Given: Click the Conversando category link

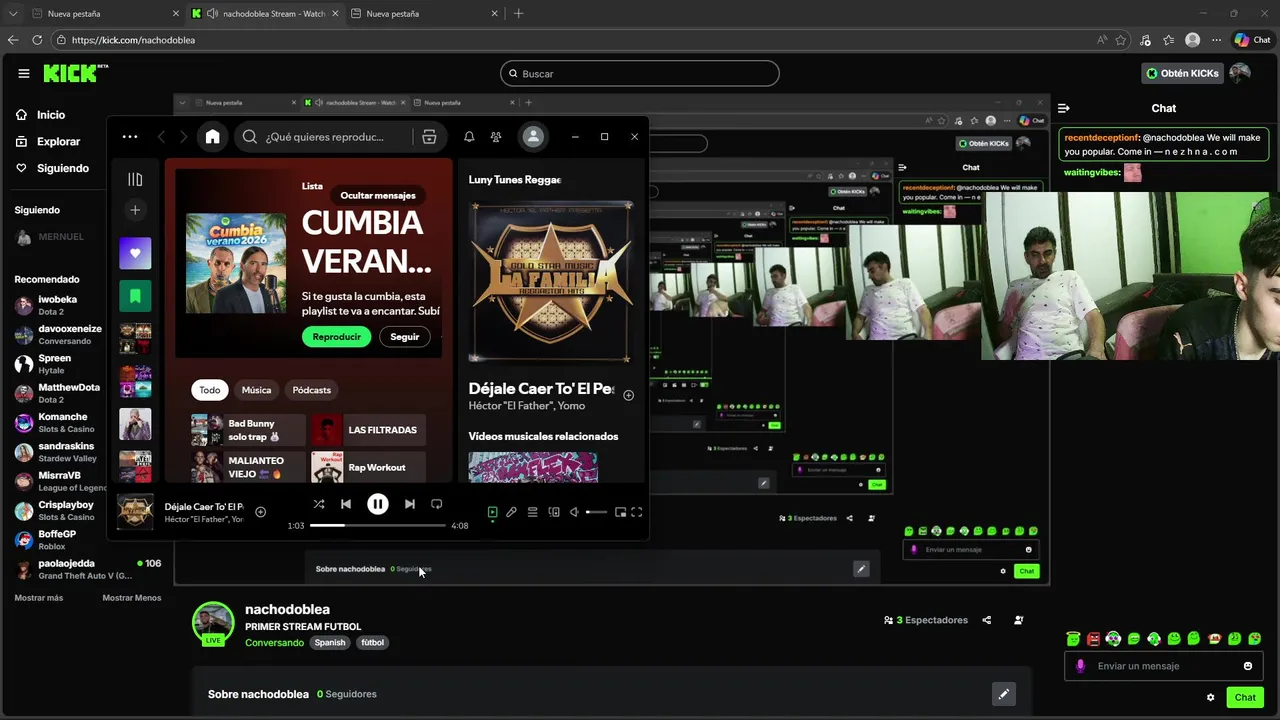Looking at the screenshot, I should tap(274, 643).
